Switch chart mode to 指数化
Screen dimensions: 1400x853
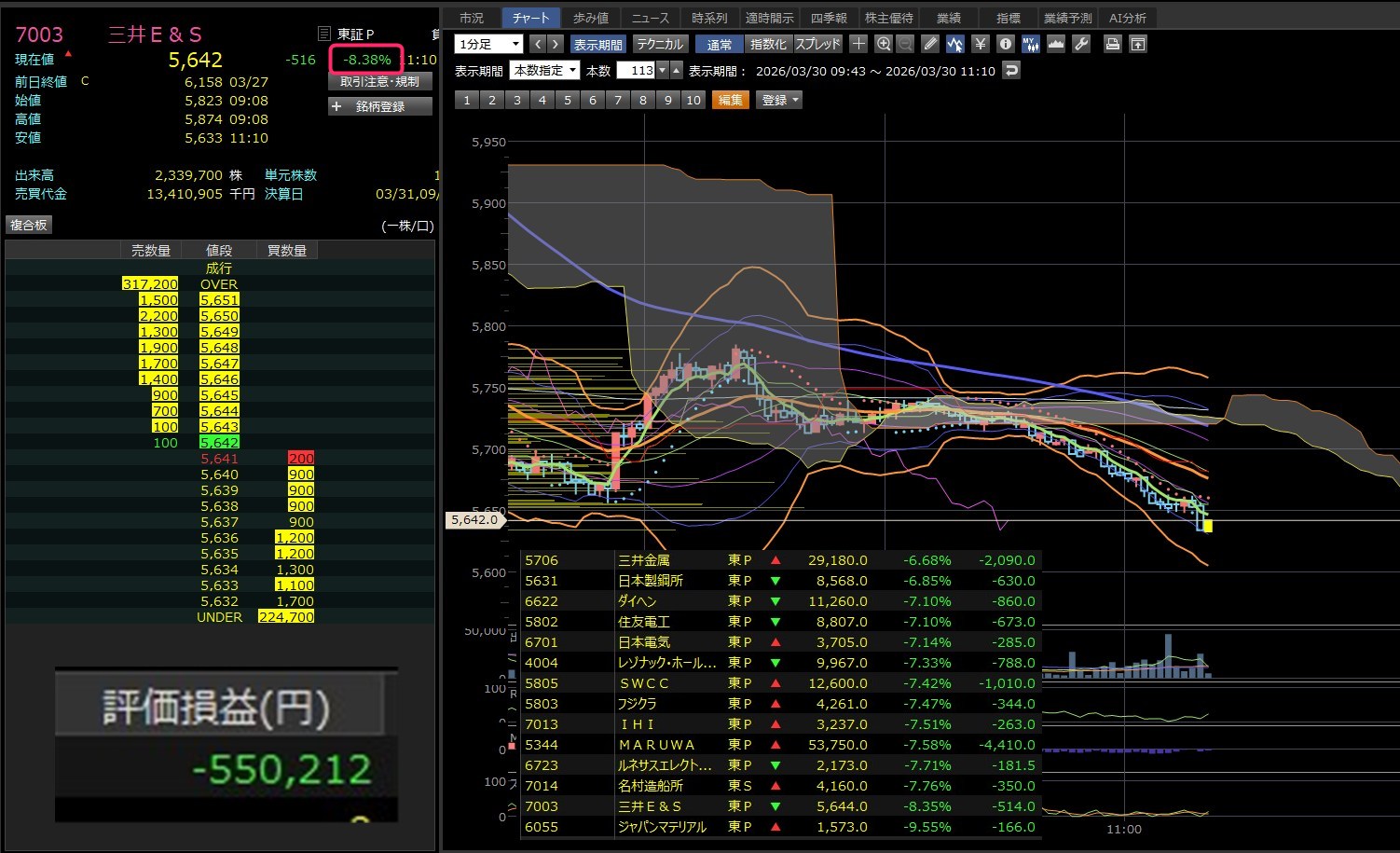click(768, 44)
